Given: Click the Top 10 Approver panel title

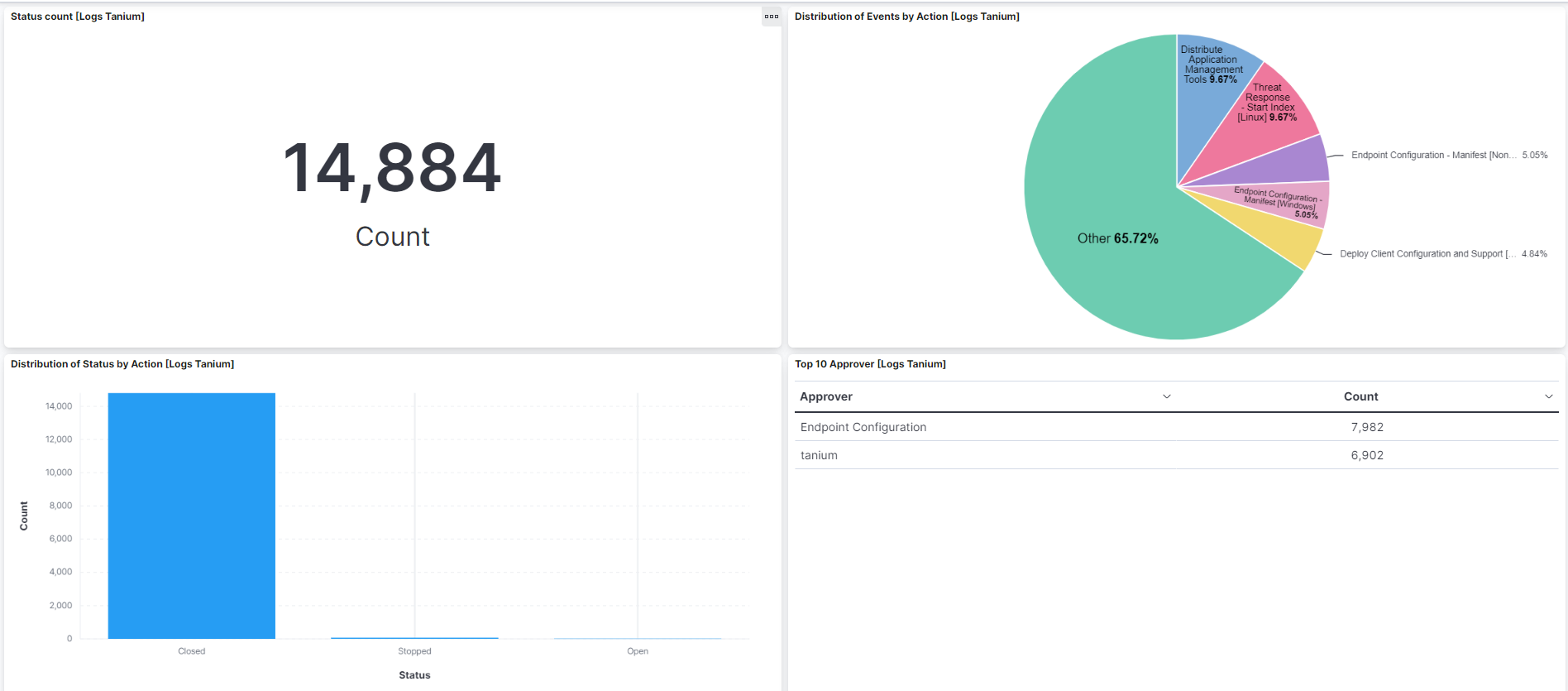Looking at the screenshot, I should 870,364.
